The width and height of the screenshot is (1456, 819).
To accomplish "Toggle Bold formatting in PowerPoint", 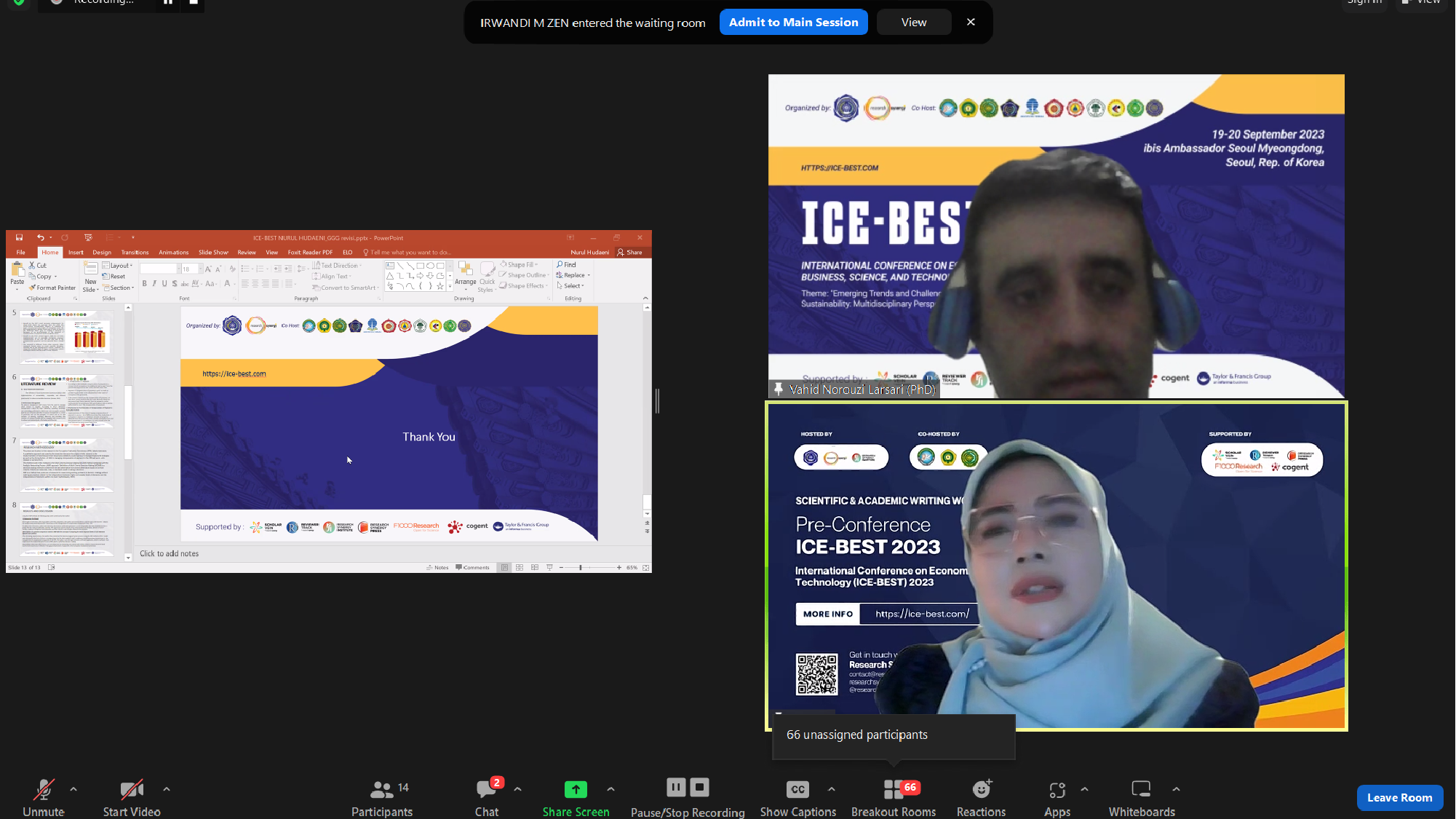I will tap(144, 284).
